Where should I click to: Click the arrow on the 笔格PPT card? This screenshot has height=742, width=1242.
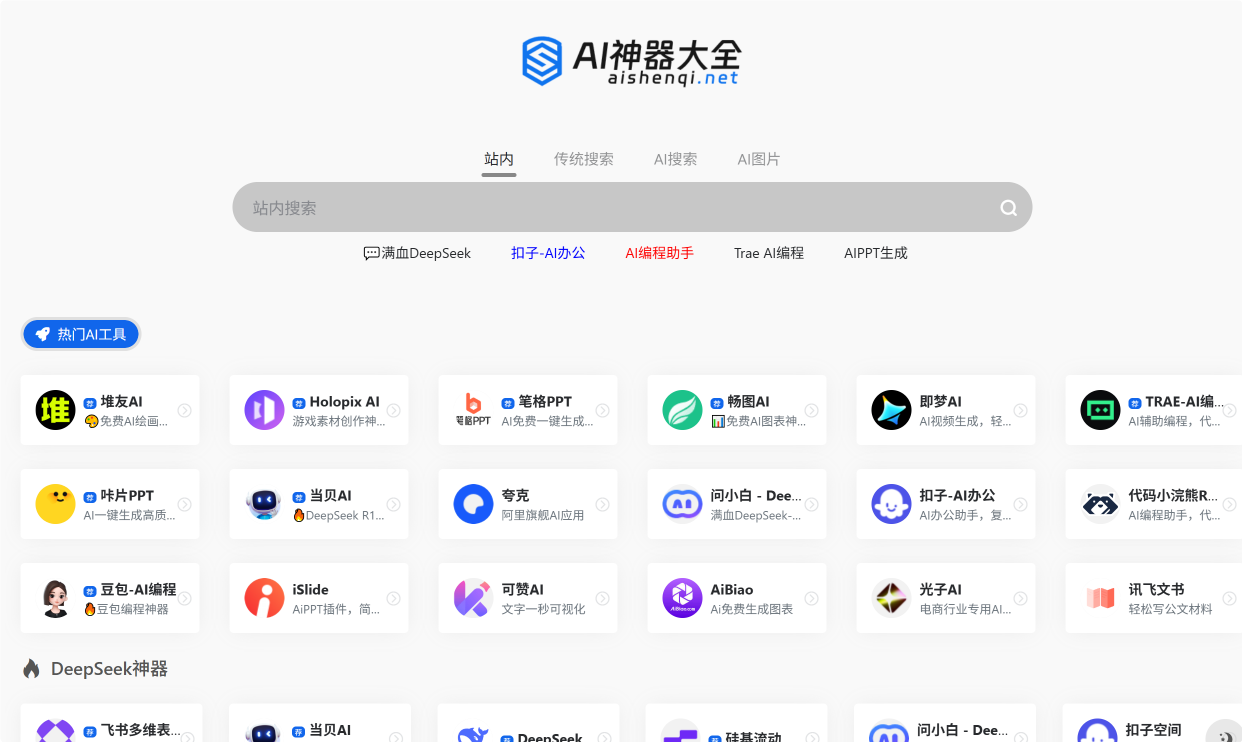click(603, 411)
